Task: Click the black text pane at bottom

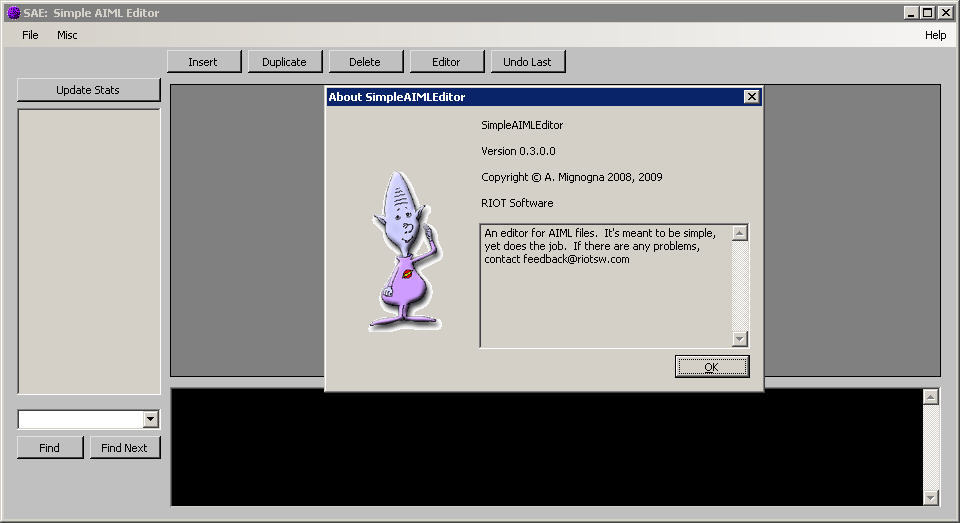Action: (x=547, y=447)
